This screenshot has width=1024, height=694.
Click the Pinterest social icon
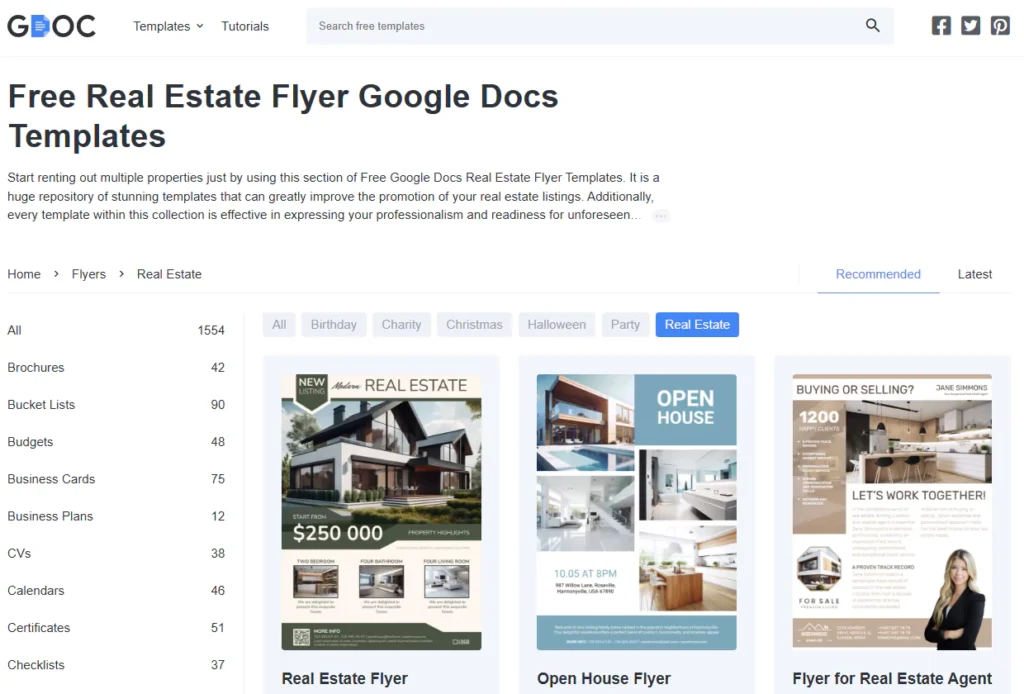pyautogui.click(x=1000, y=25)
